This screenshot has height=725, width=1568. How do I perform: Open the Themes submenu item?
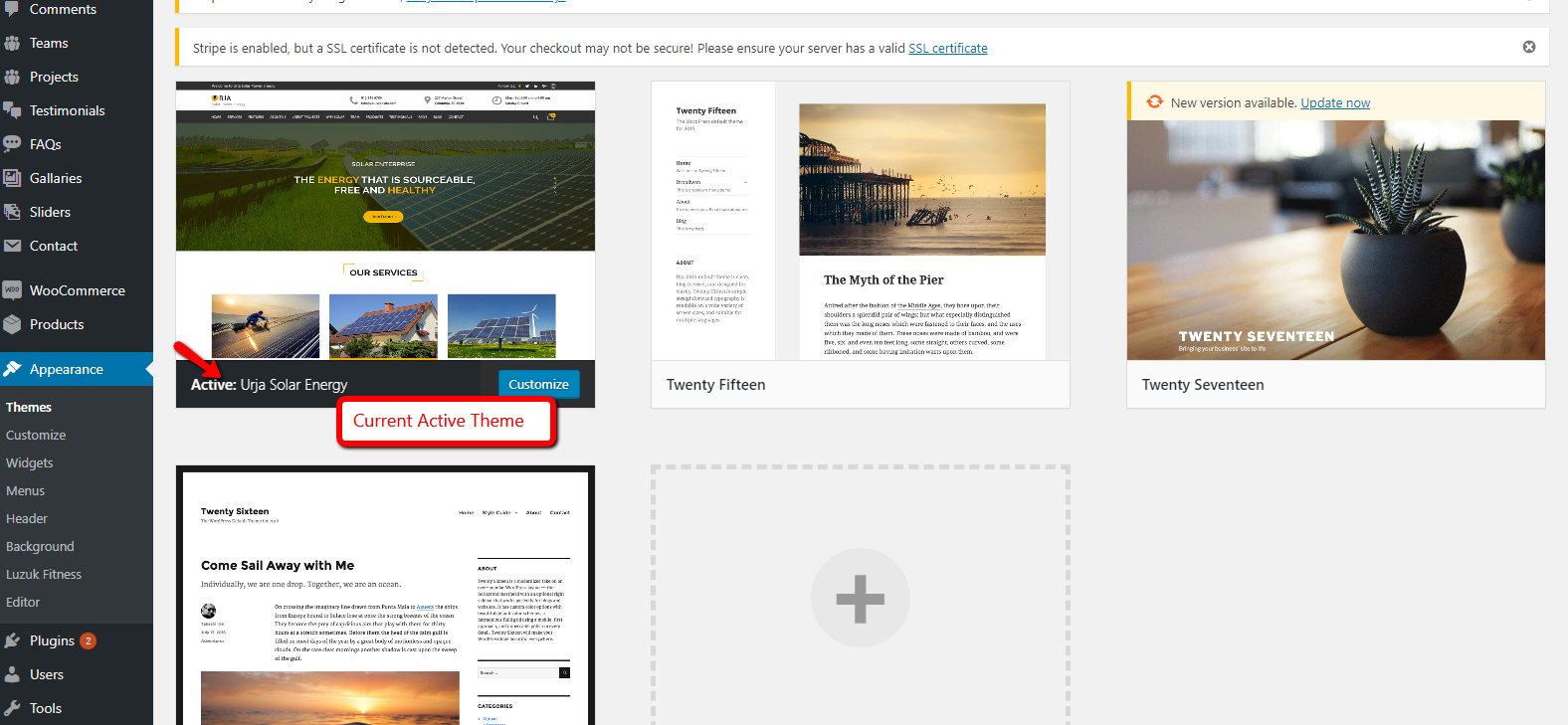[x=29, y=407]
